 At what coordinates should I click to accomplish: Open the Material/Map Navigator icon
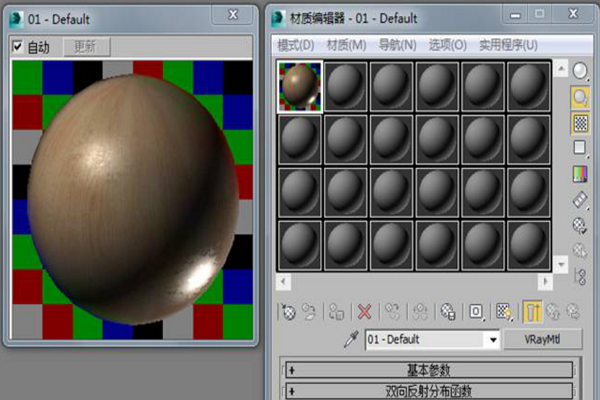(x=580, y=276)
